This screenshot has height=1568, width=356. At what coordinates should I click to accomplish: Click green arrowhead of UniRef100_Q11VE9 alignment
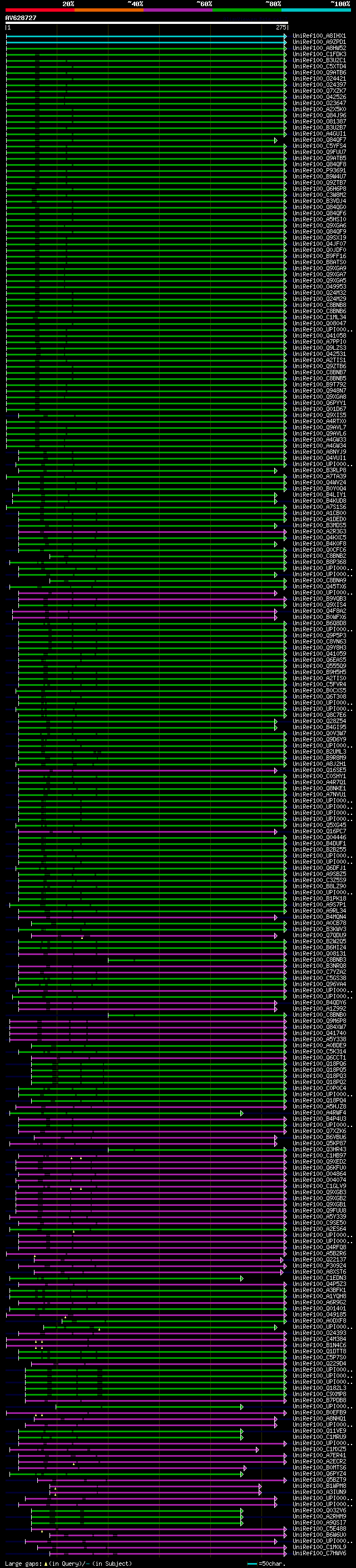pos(241,1431)
